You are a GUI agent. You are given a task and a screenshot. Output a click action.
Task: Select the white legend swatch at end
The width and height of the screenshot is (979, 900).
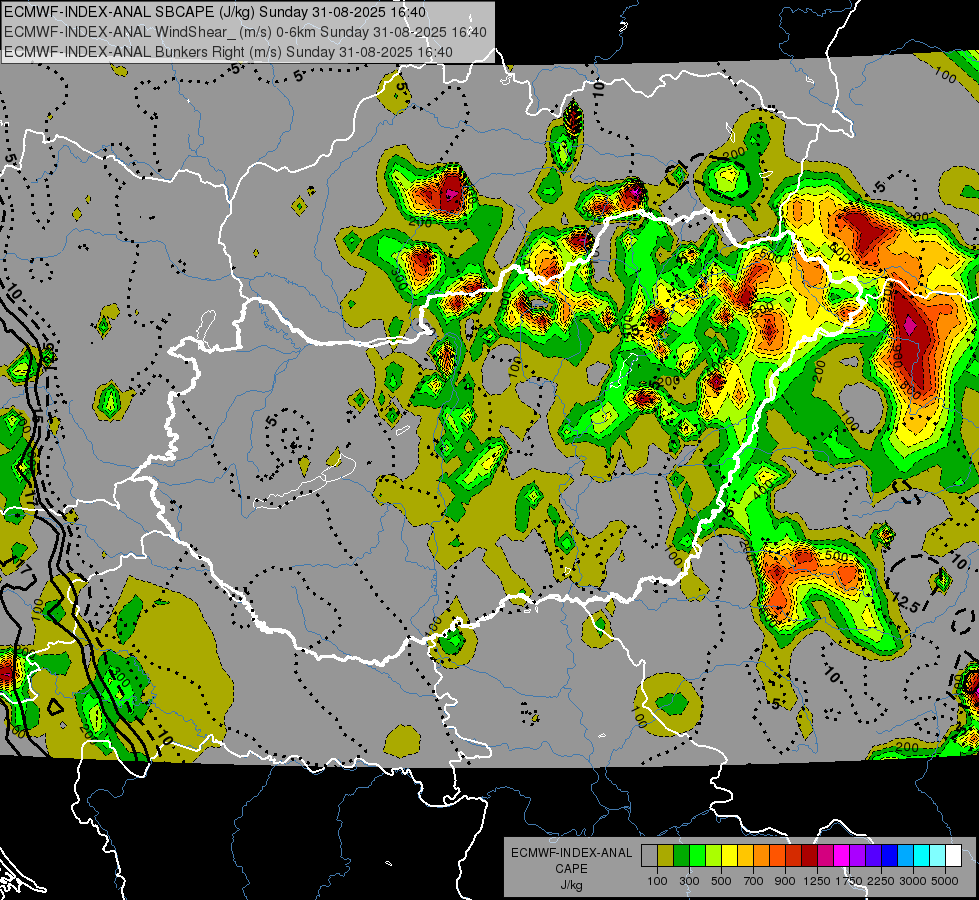coord(954,856)
